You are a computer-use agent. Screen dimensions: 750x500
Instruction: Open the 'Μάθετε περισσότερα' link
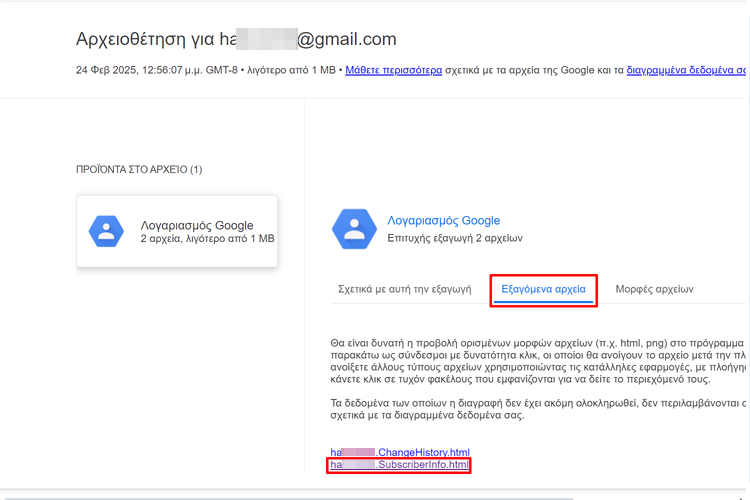[394, 70]
